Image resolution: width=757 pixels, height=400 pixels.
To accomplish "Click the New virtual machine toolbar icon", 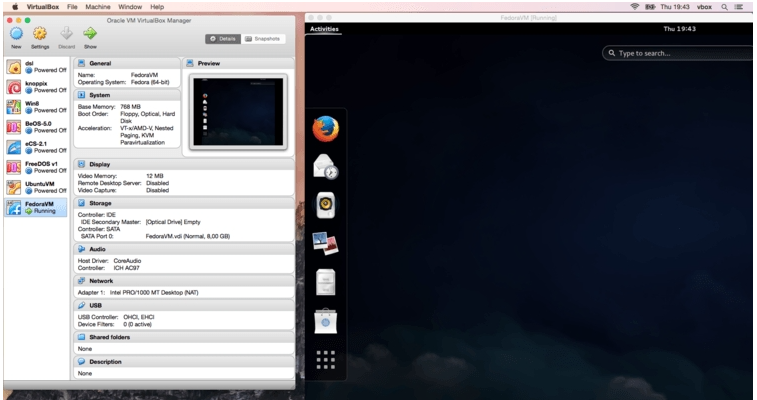I will pos(16,34).
